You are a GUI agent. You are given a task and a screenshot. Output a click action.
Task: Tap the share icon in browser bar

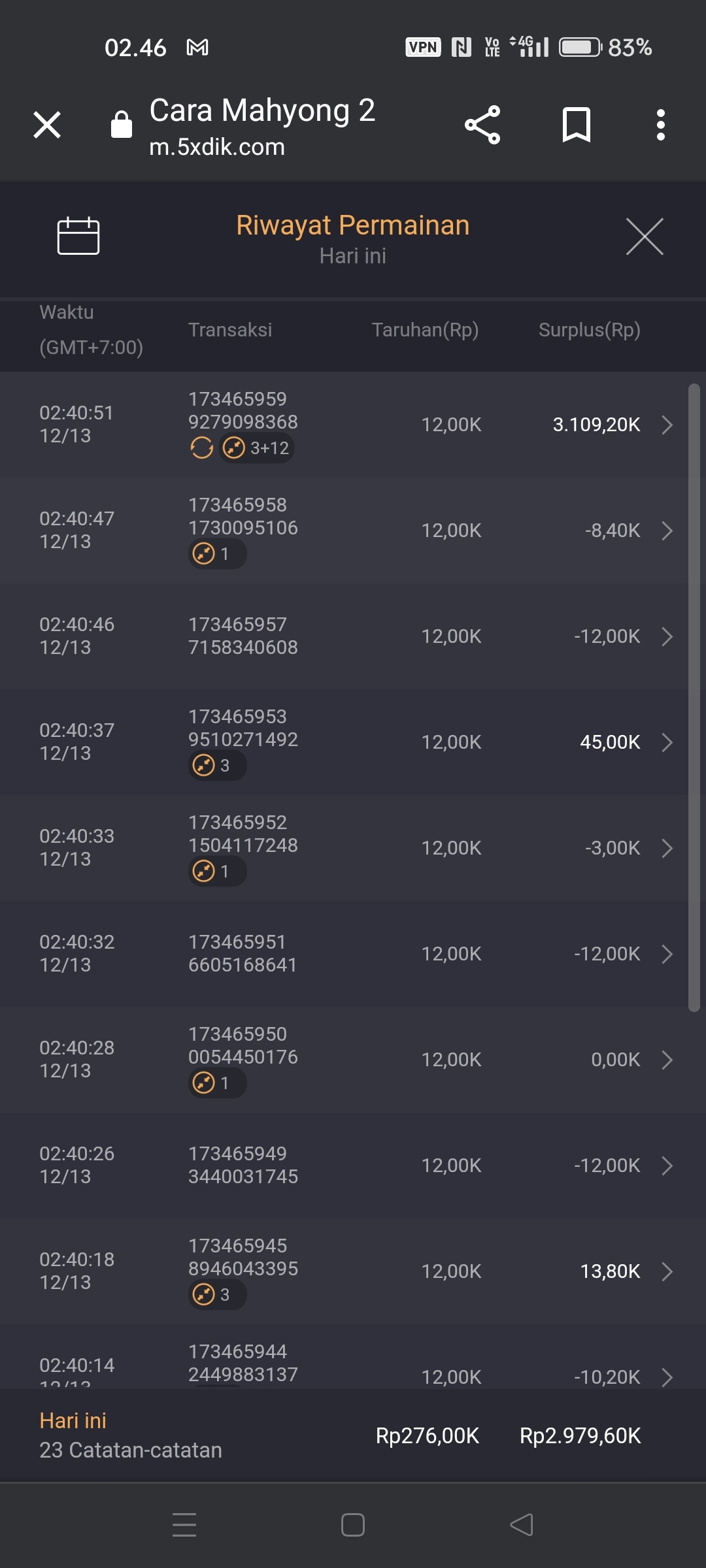[x=482, y=125]
